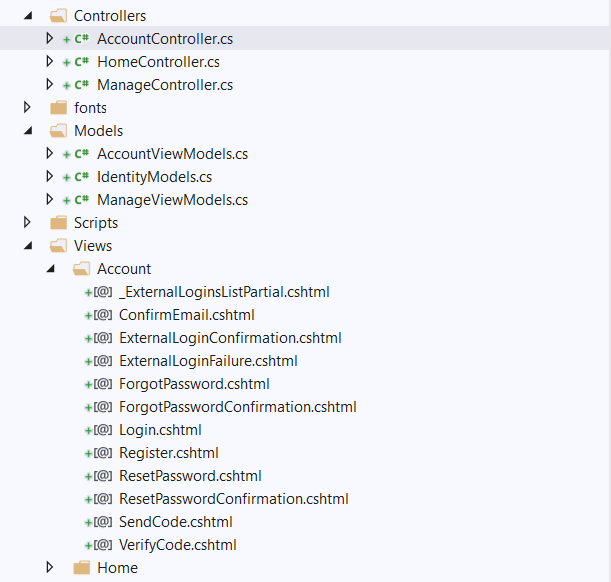
Task: Click the C# file icon for IdentityModels.cs
Action: tap(81, 177)
